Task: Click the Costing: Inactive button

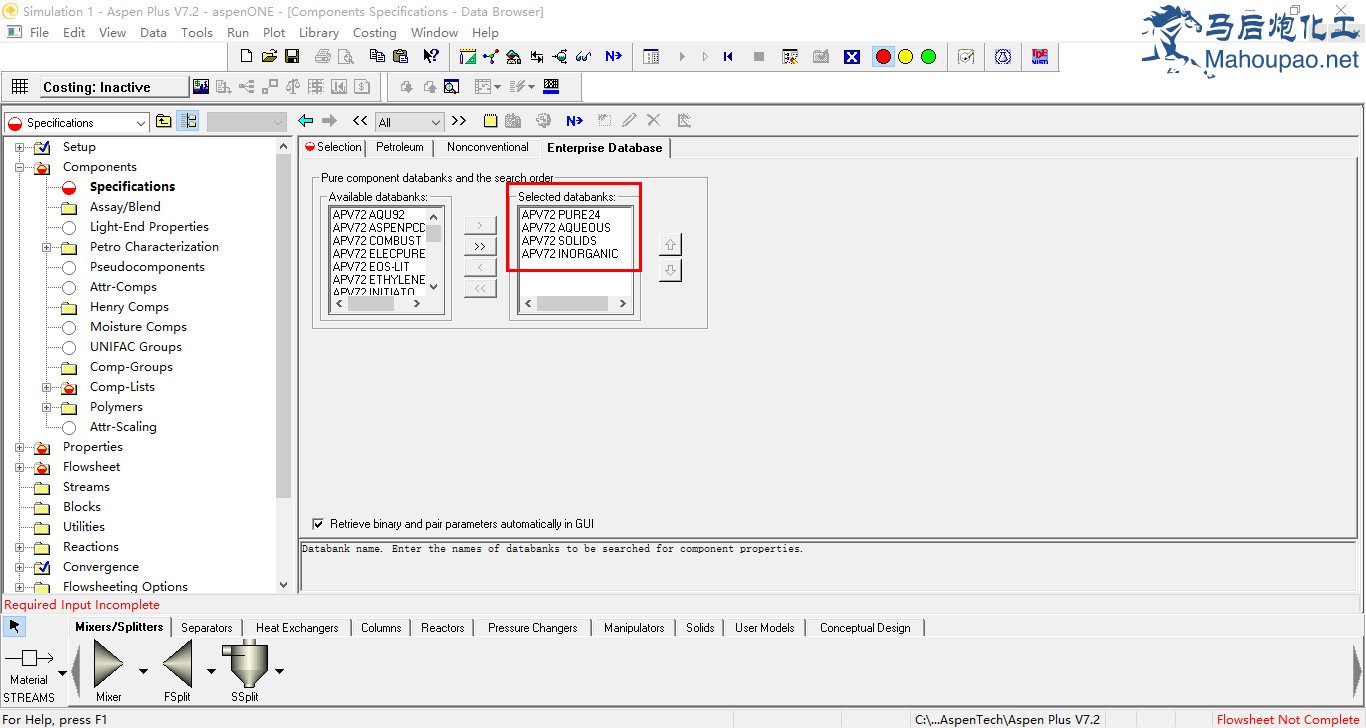Action: pos(113,87)
